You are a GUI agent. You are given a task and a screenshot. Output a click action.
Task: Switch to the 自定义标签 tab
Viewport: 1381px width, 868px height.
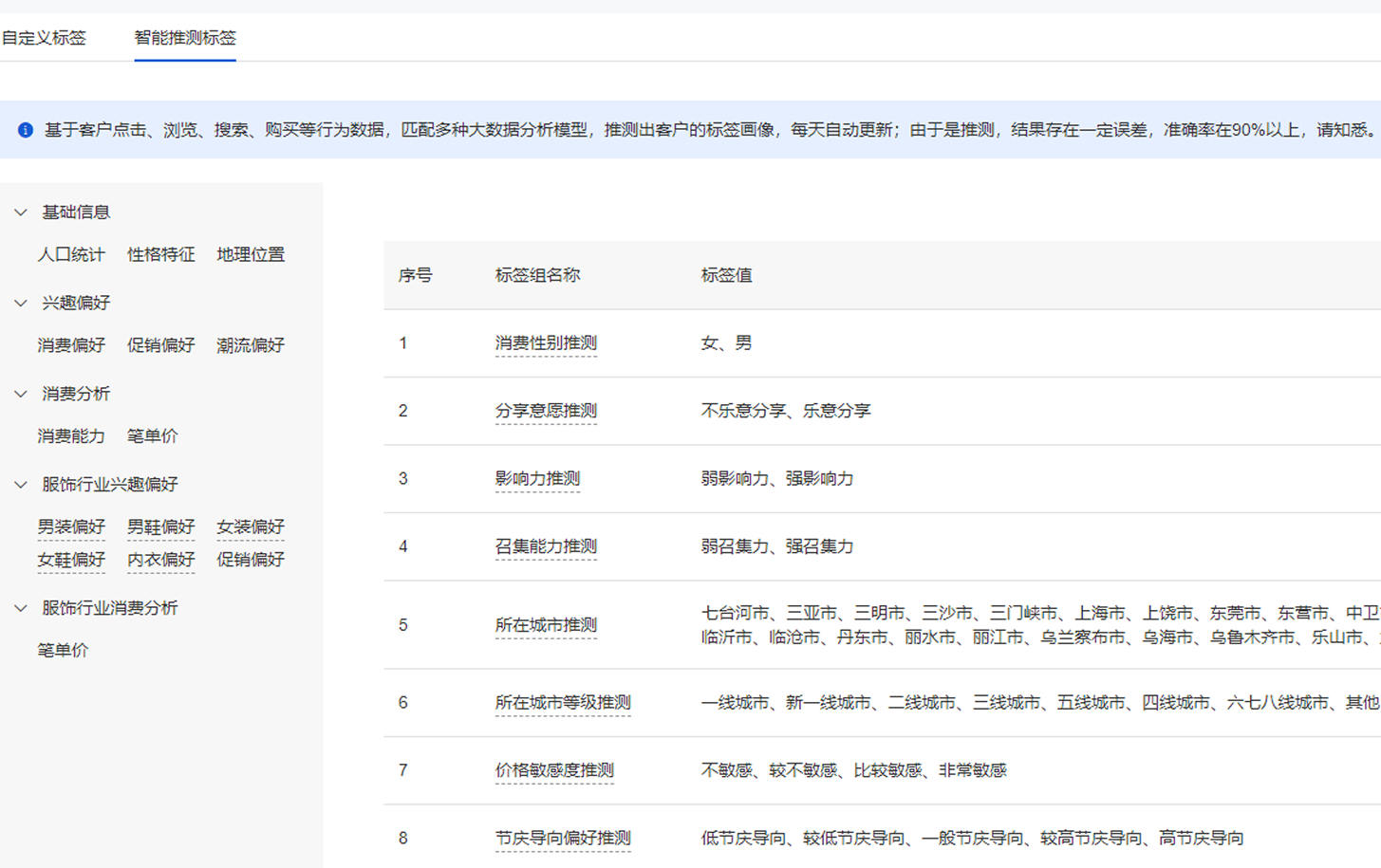[x=44, y=37]
